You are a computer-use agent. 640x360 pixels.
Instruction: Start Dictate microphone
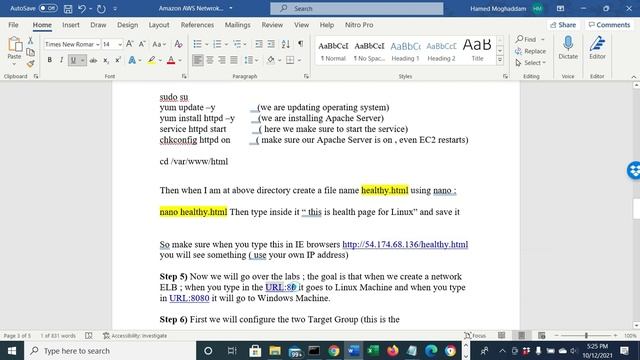point(568,48)
